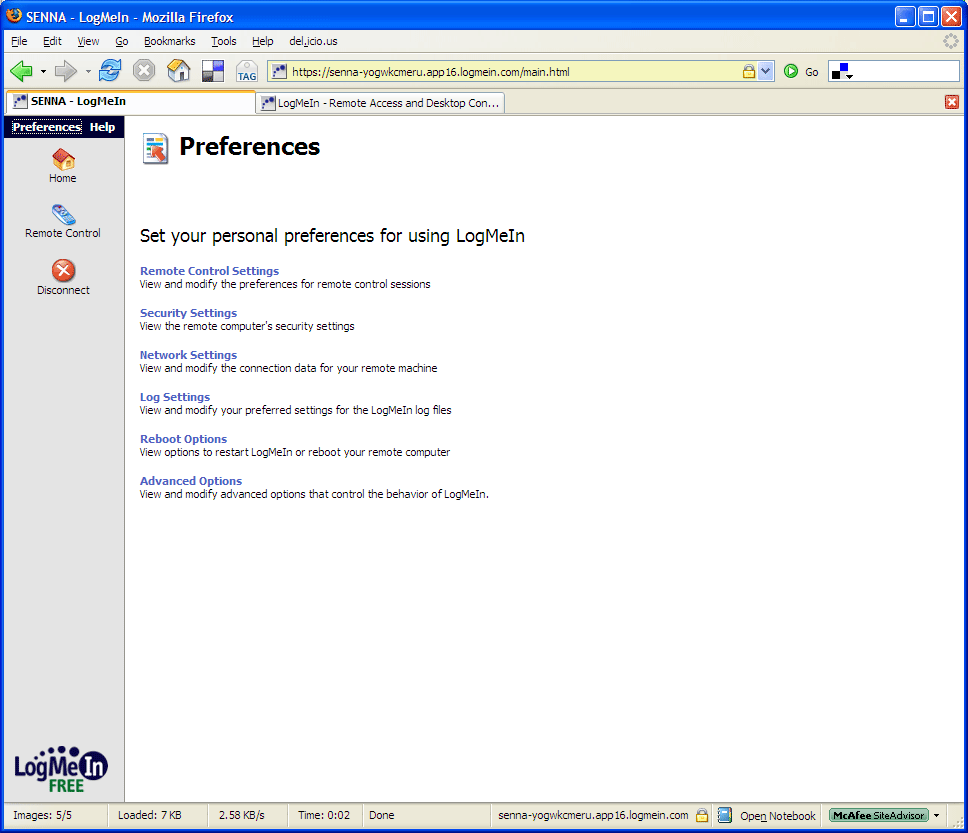Screen dimensions: 968x833
Task: Click the del.icio.us bookmarks toolbar icon
Action: click(x=213, y=71)
